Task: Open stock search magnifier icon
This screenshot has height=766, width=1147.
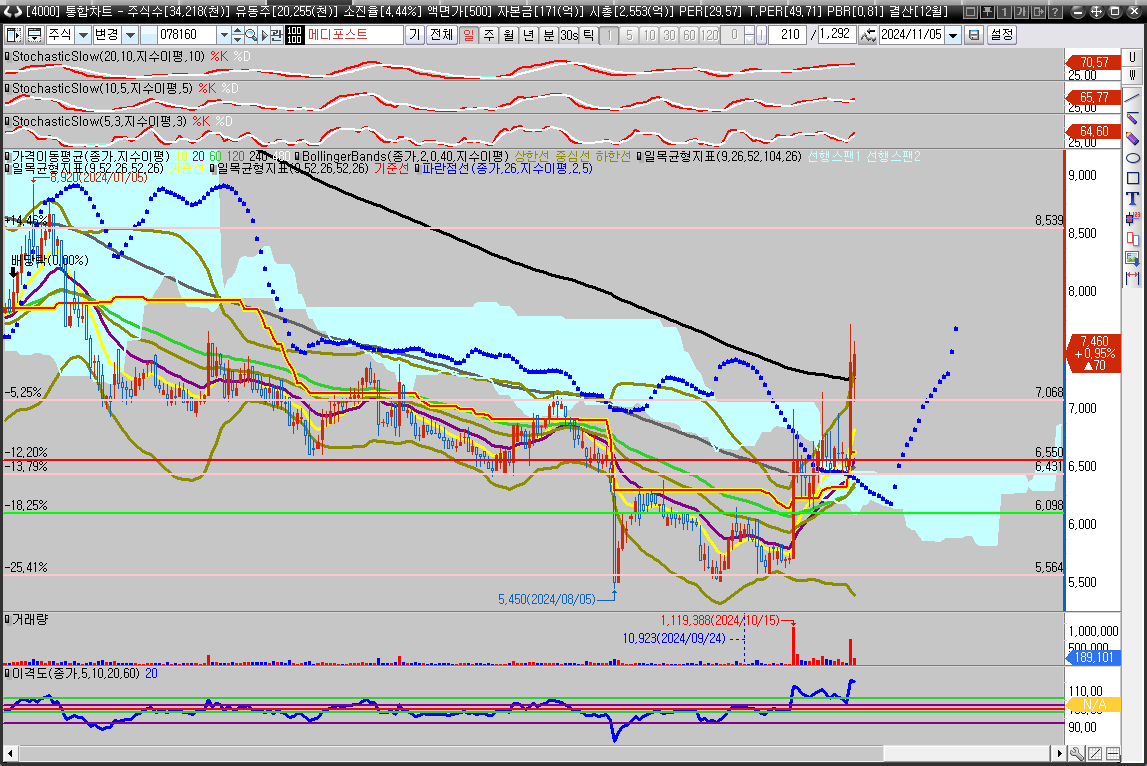Action: 251,34
